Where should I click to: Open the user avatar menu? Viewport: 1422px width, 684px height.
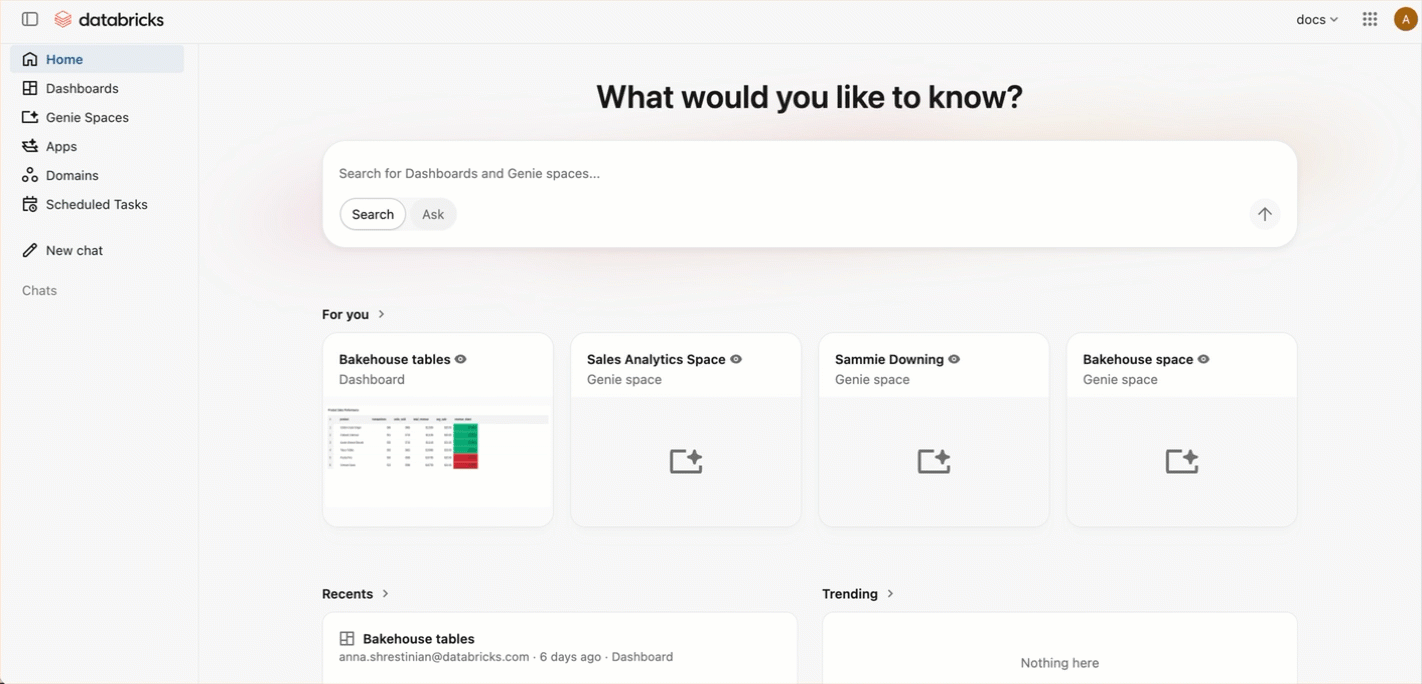point(1405,19)
